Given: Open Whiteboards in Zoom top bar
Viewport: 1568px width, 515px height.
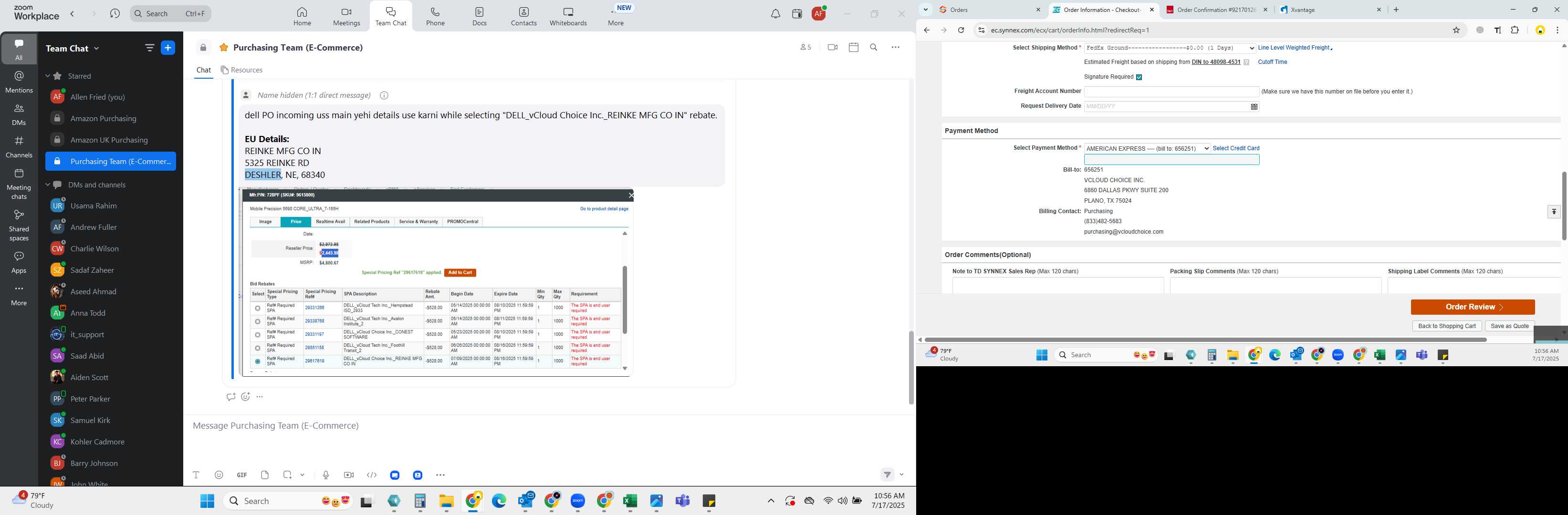Looking at the screenshot, I should (x=568, y=16).
